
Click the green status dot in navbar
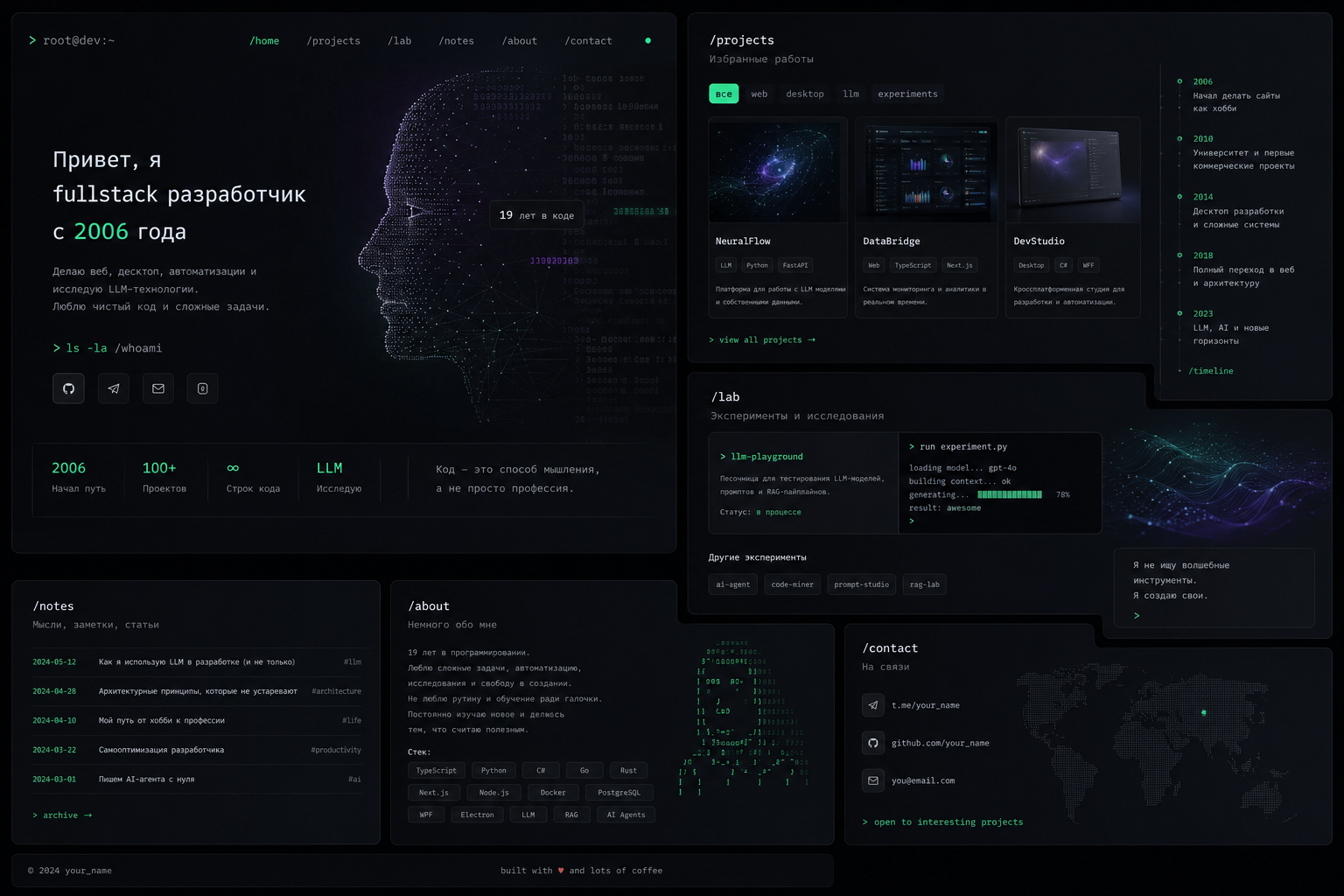coord(647,40)
